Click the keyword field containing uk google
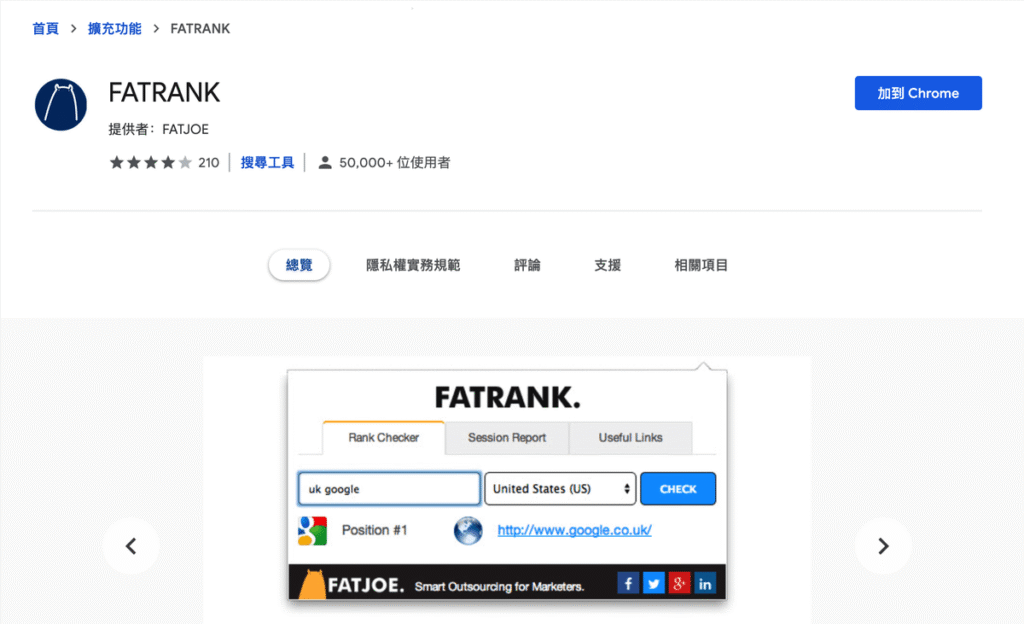The image size is (1024, 624). click(389, 489)
